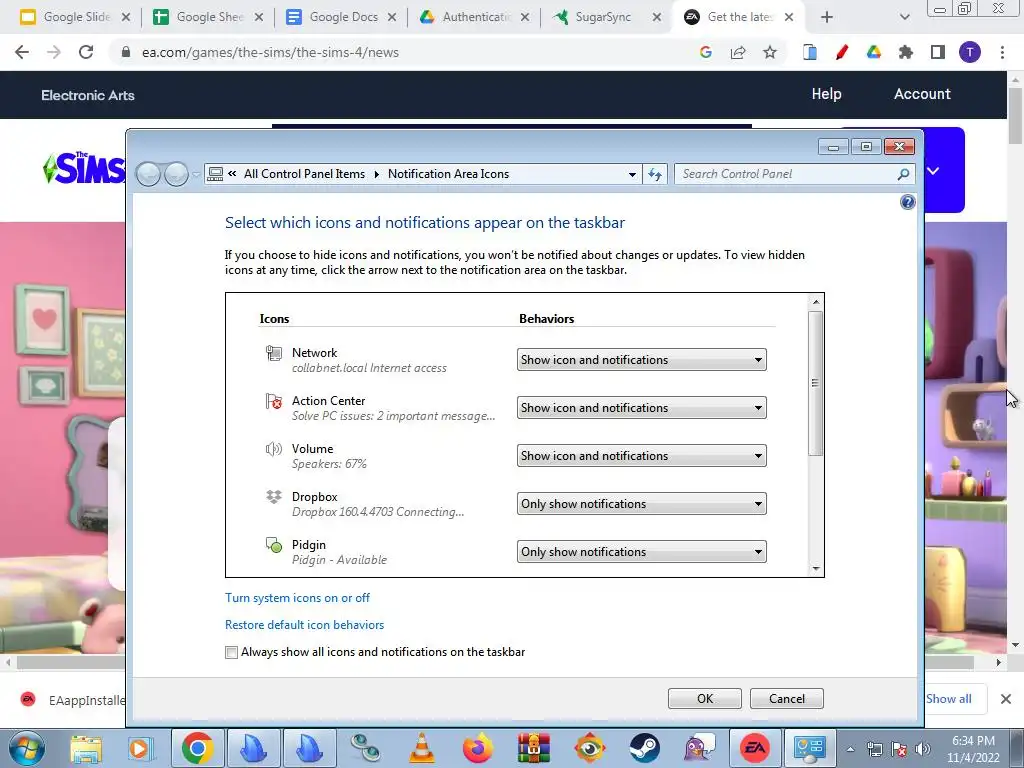The width and height of the screenshot is (1024, 768).
Task: Expand the chevron on the blue Sims panel
Action: pos(934,171)
